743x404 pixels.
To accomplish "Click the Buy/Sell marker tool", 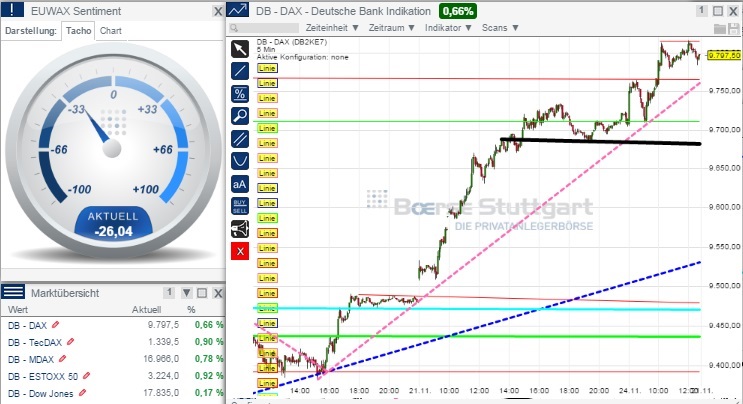I will tap(240, 206).
